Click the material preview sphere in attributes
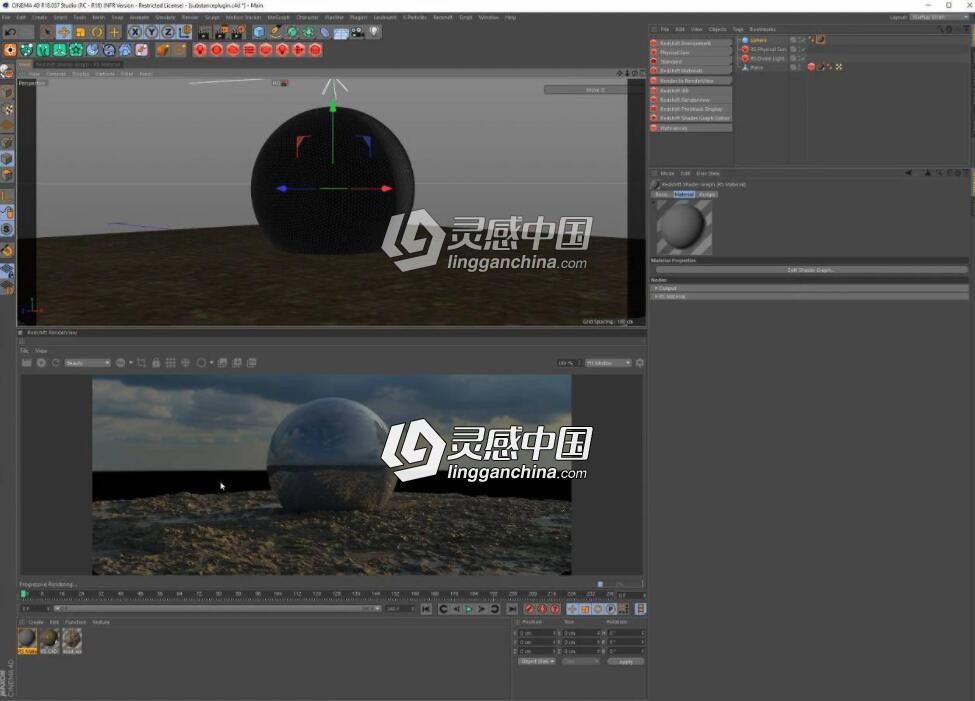 [x=684, y=228]
